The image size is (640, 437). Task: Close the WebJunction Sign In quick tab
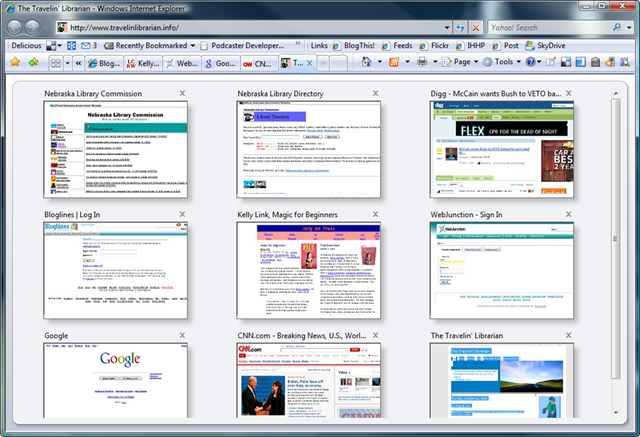point(569,214)
